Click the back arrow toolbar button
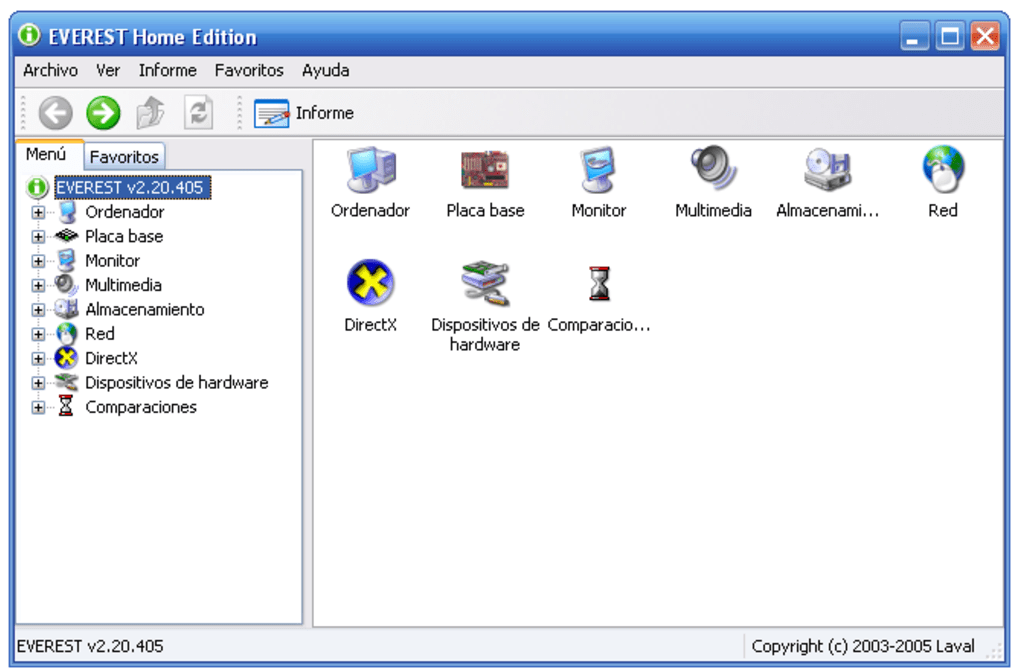 (x=55, y=113)
